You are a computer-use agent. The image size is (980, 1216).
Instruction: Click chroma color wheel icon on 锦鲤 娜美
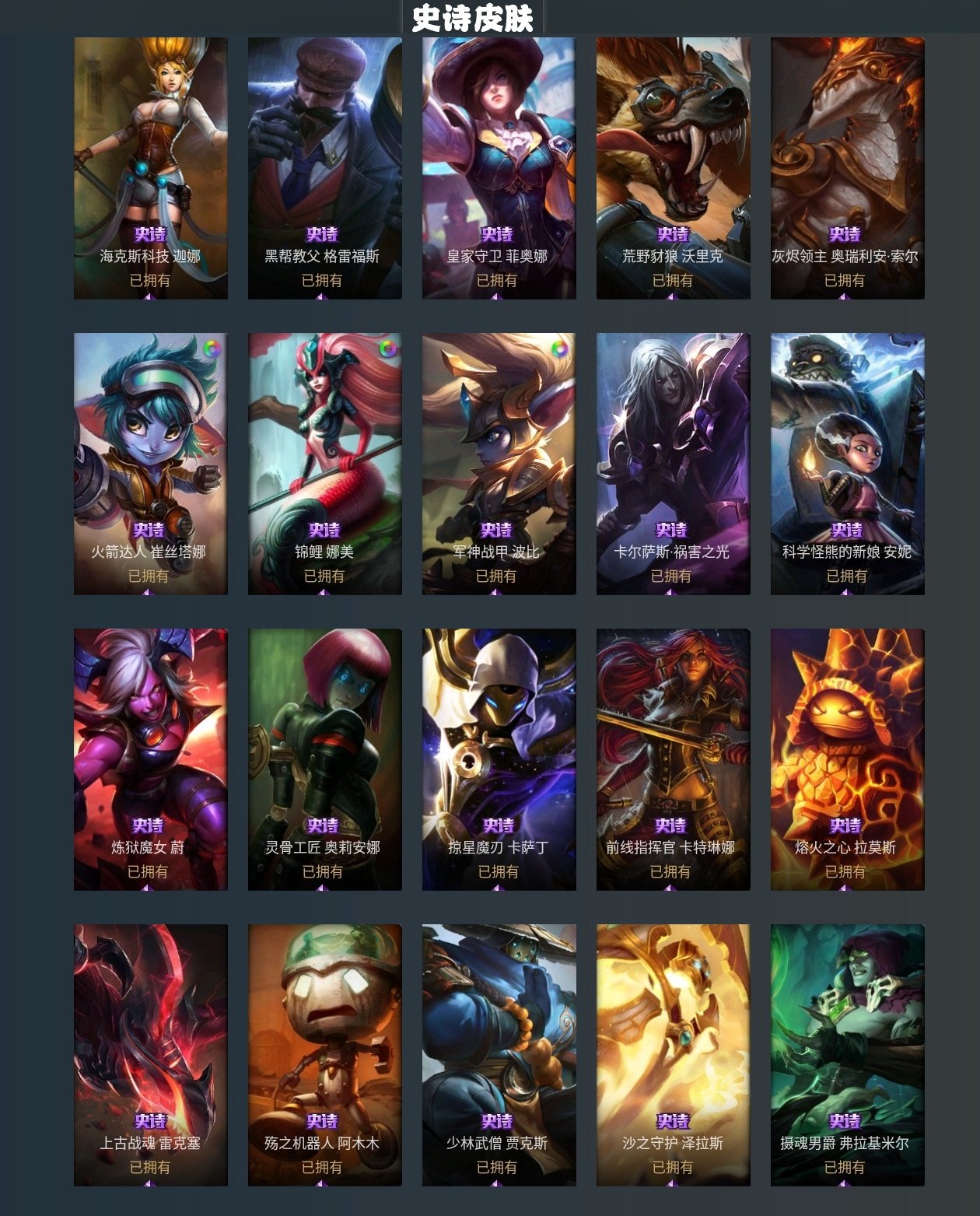click(x=387, y=349)
